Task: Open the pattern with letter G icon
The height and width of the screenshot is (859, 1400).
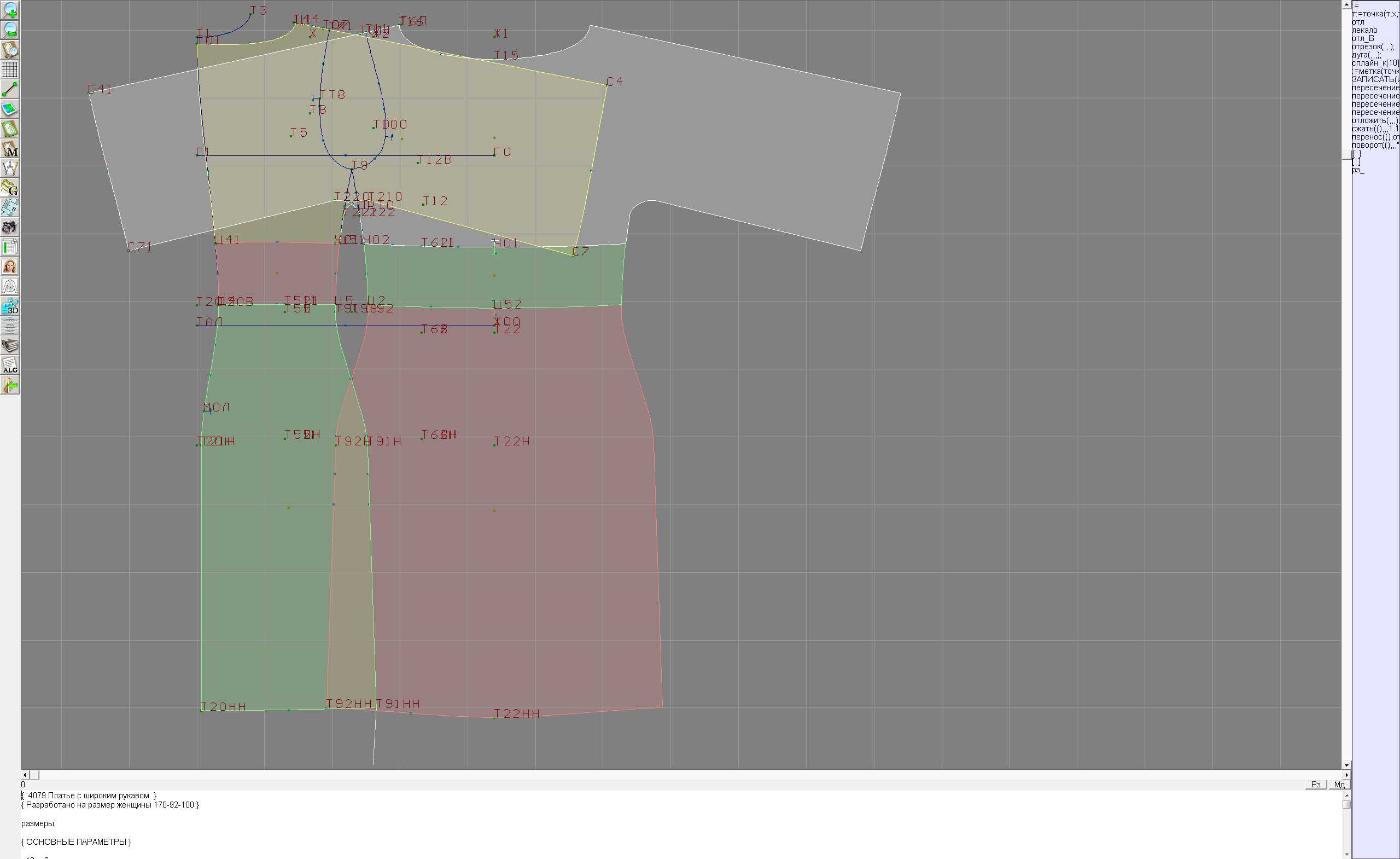Action: click(x=10, y=188)
